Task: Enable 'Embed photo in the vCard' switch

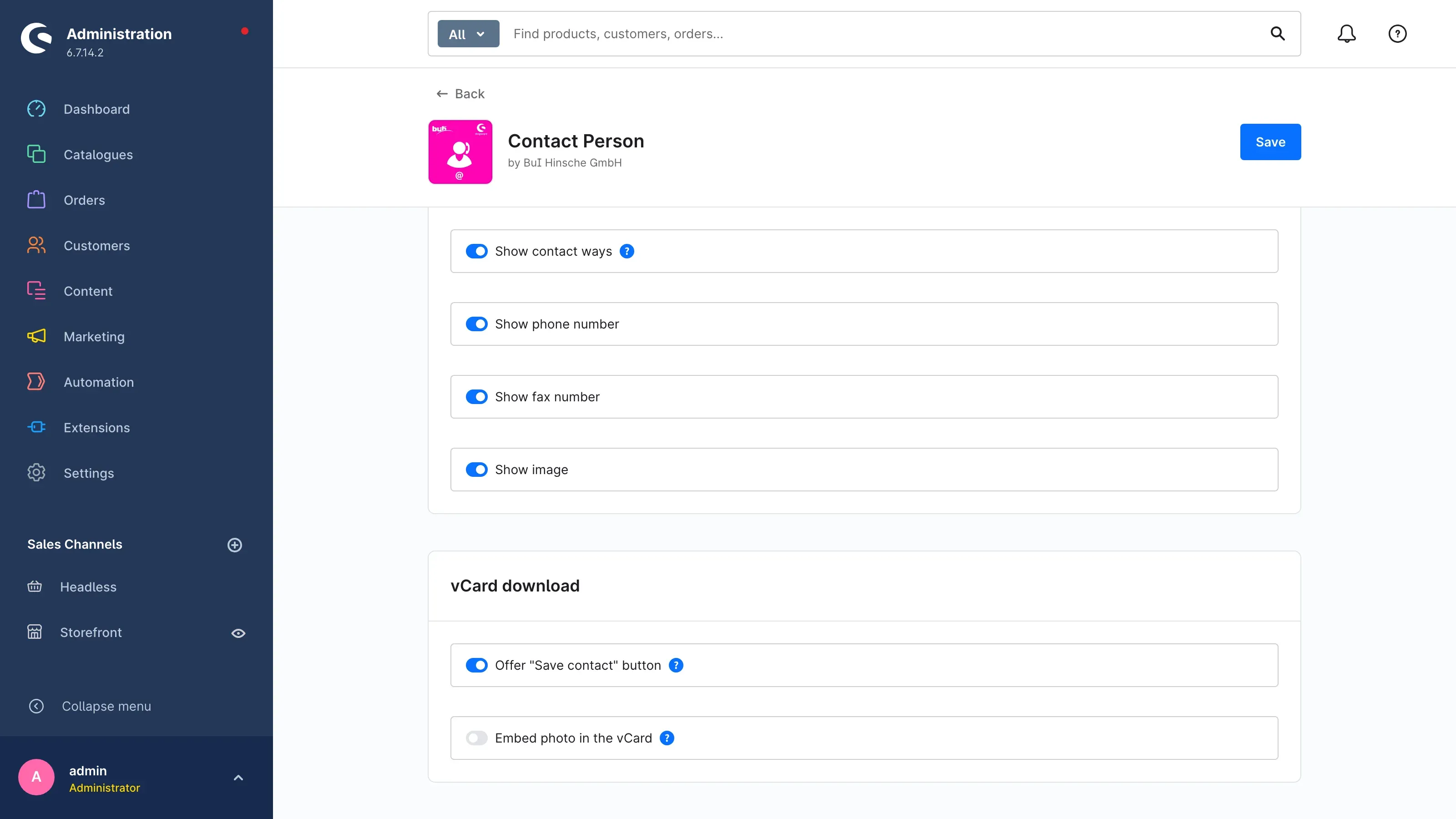Action: [x=476, y=738]
